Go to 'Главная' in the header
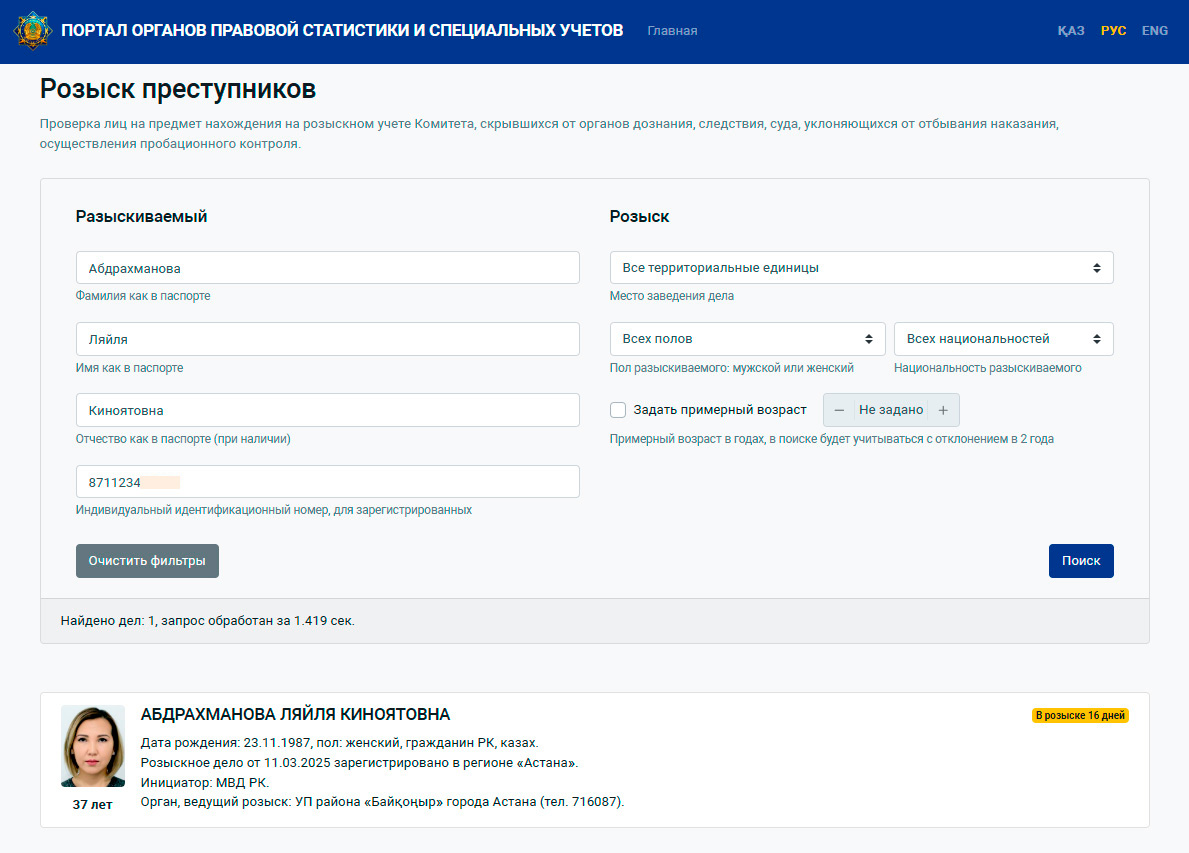 (x=672, y=31)
